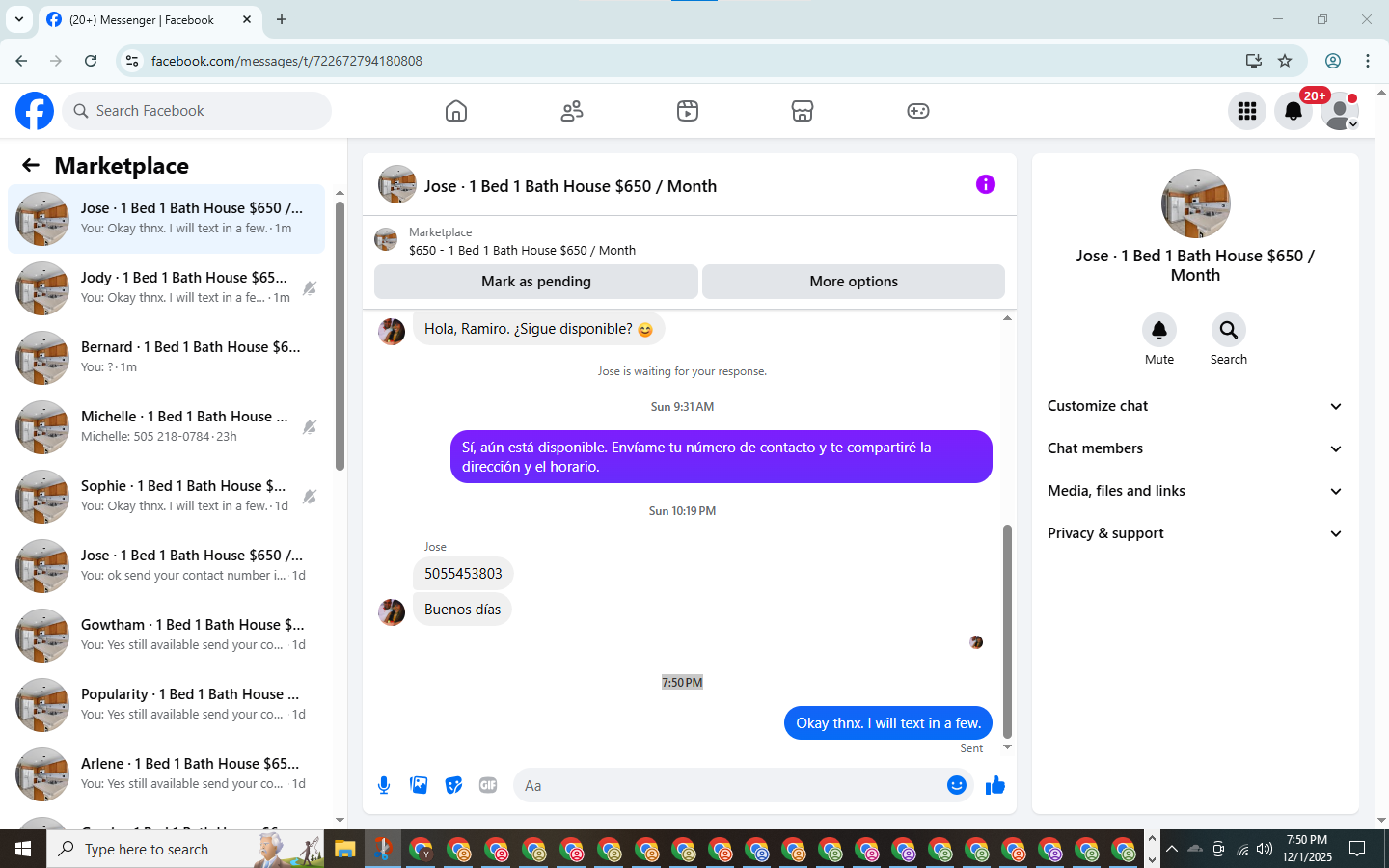Click the Search Facebook field
Viewport: 1389px width, 868px height.
197,111
